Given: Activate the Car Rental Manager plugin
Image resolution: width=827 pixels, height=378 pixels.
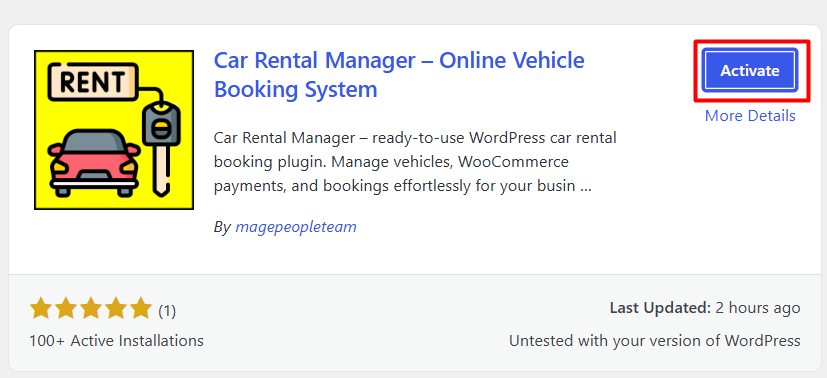Looking at the screenshot, I should [x=750, y=71].
